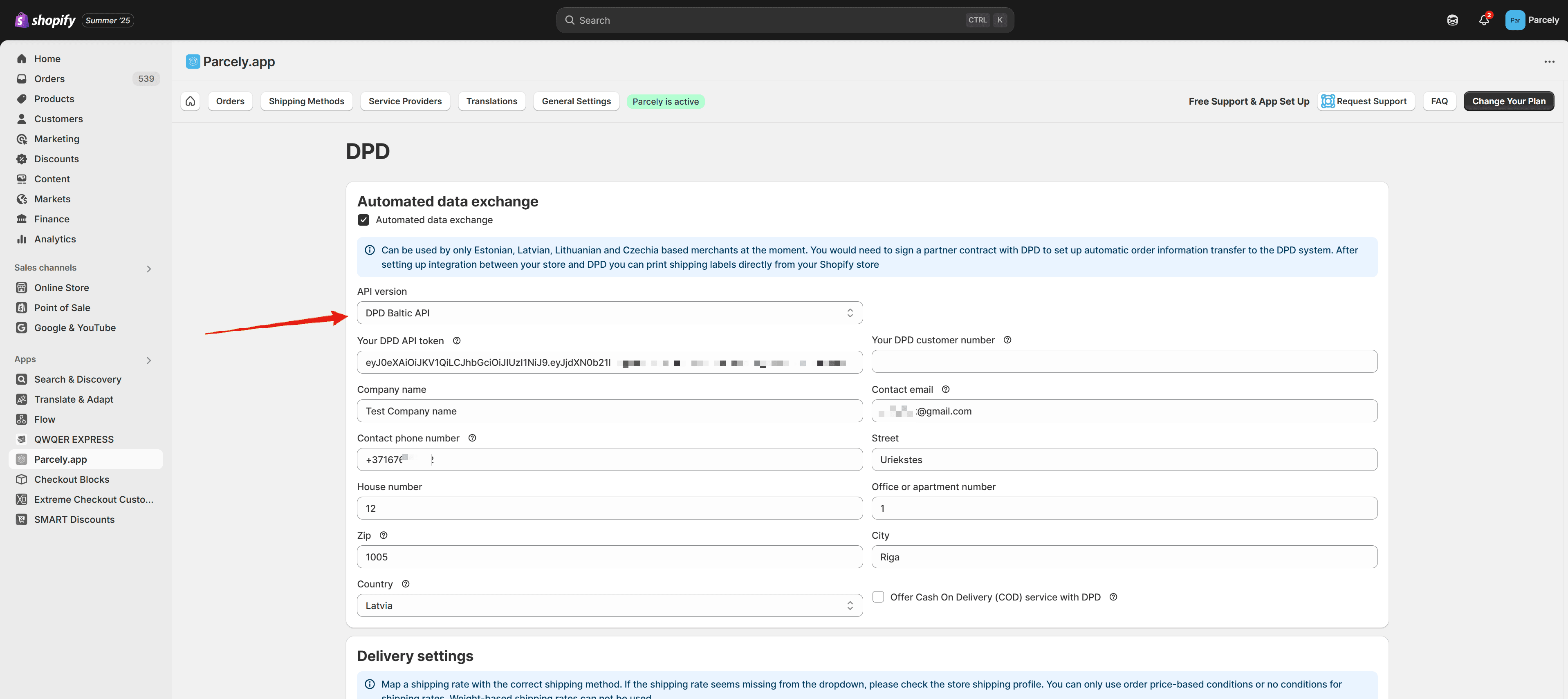
Task: Click the three-dots more actions icon
Action: click(1548, 61)
